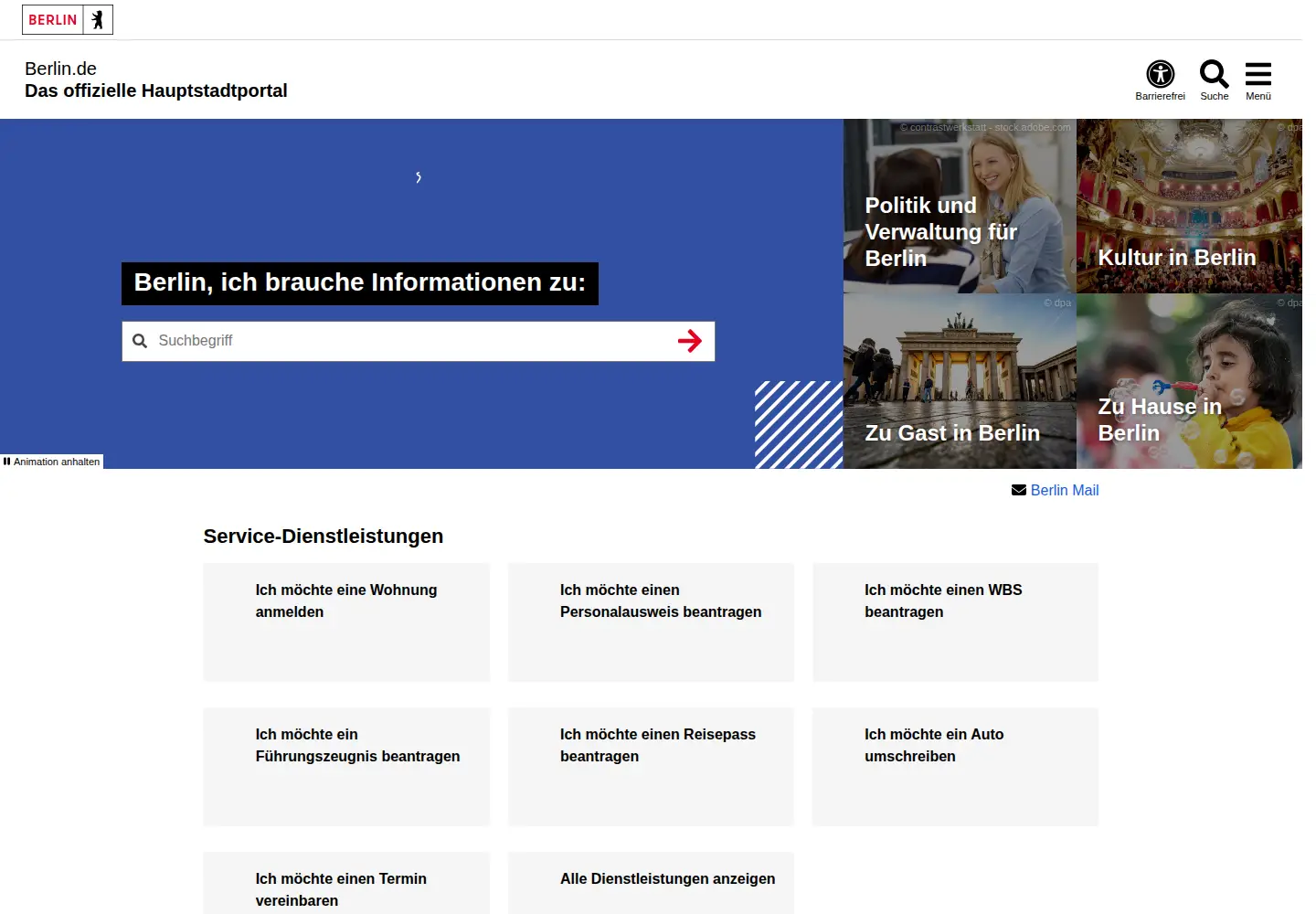Viewport: 1316px width, 914px height.
Task: Select Ich möchte einen Personalausweis beantragen
Action: (x=651, y=622)
